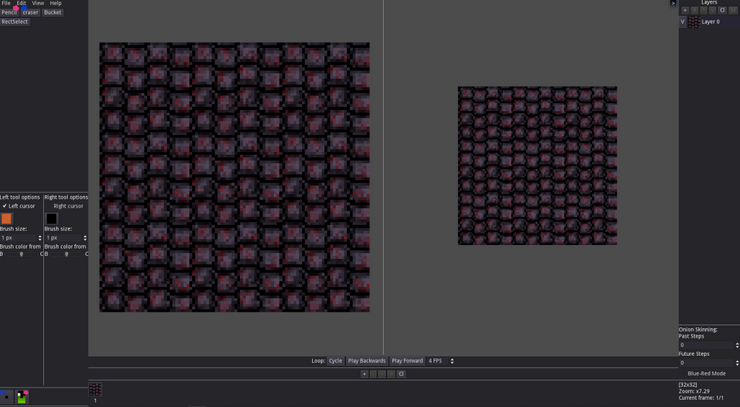This screenshot has width=740, height=407.
Task: Click the Future Steps onion skinning field
Action: click(x=706, y=363)
